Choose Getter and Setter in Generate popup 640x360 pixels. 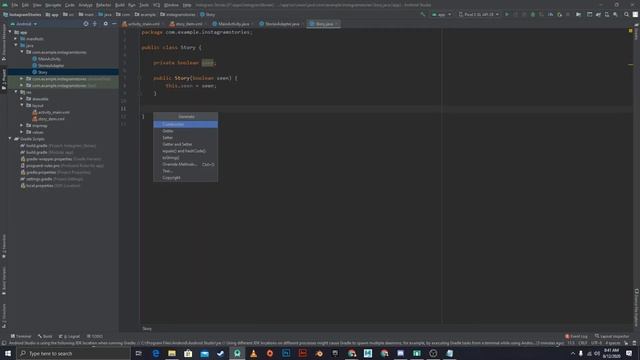[185, 144]
